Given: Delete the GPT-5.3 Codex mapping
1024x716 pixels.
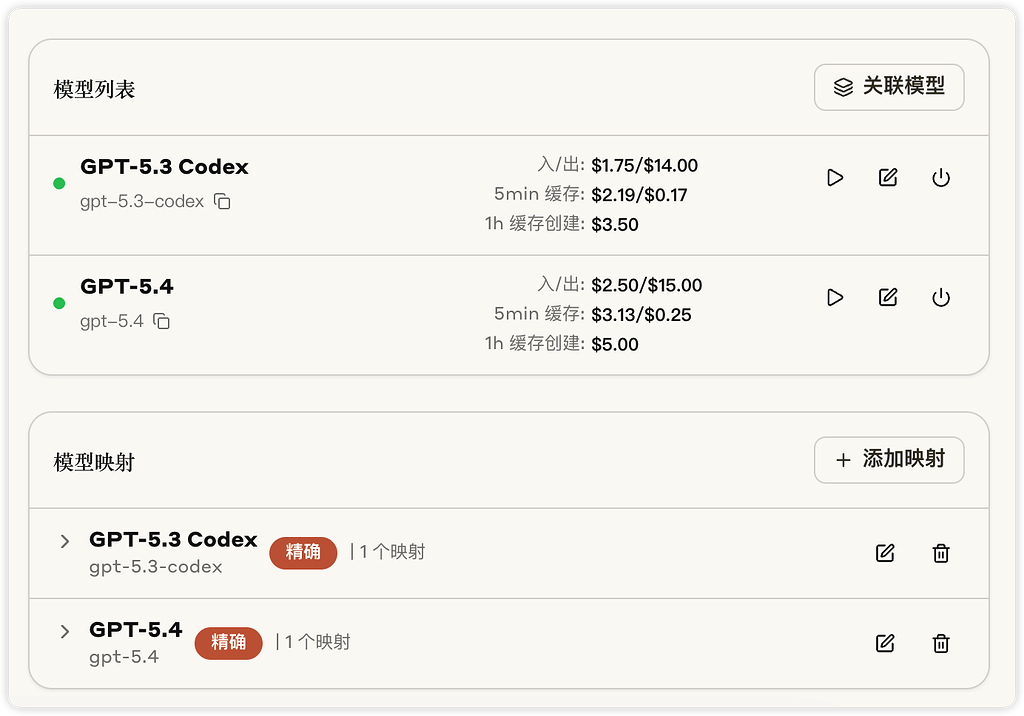Looking at the screenshot, I should pos(940,553).
